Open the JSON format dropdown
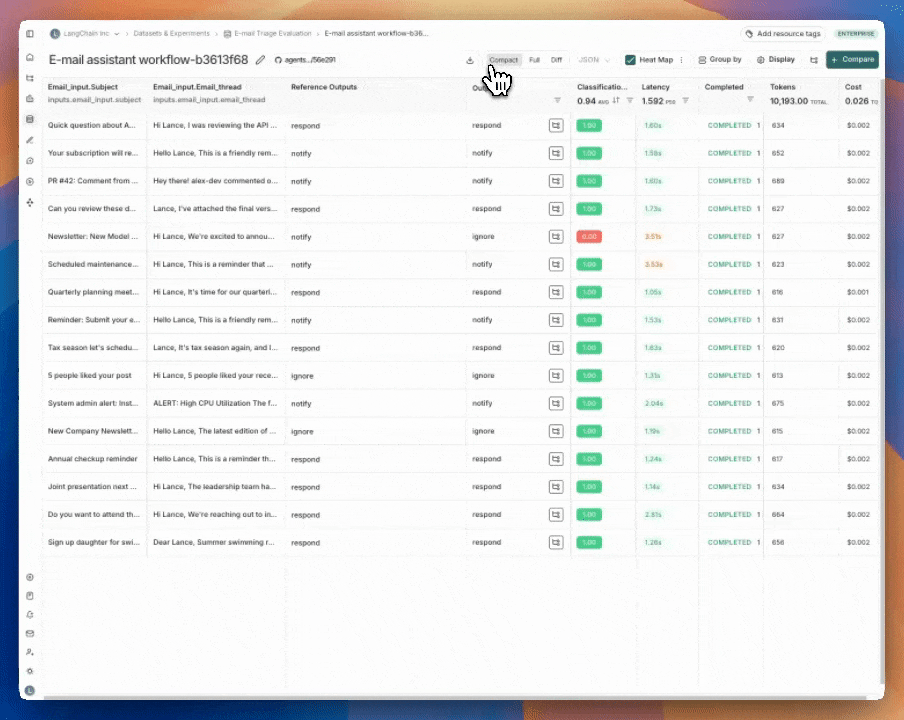This screenshot has height=720, width=904. [594, 60]
